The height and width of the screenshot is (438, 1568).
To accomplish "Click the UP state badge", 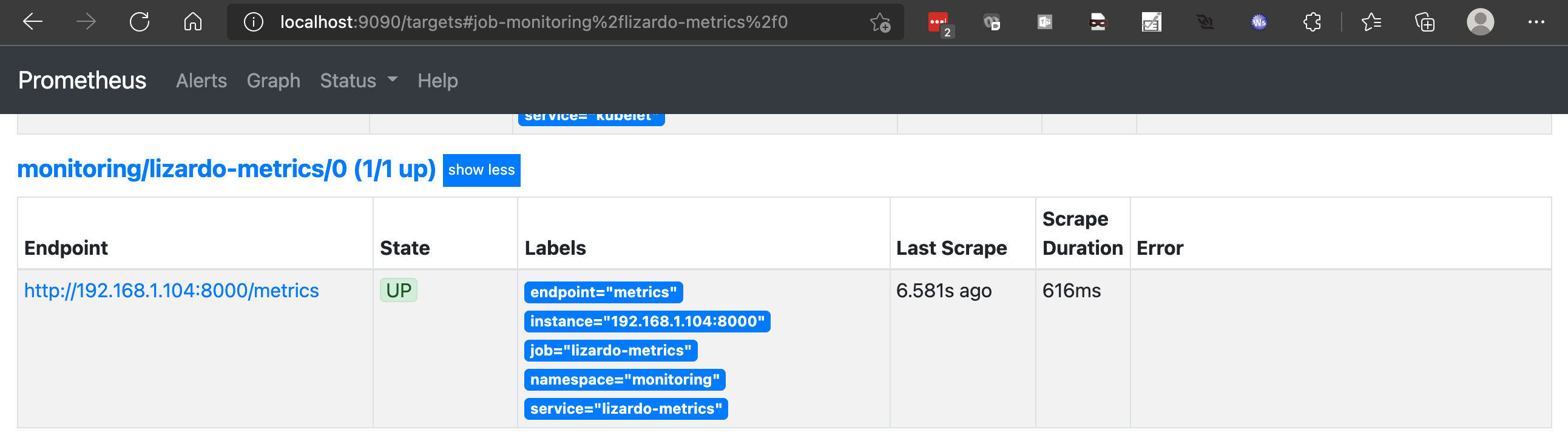I will click(x=398, y=290).
